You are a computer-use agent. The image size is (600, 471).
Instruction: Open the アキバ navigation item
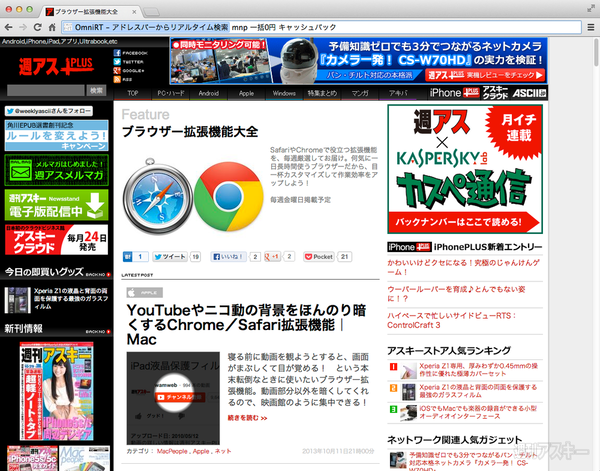click(x=398, y=93)
